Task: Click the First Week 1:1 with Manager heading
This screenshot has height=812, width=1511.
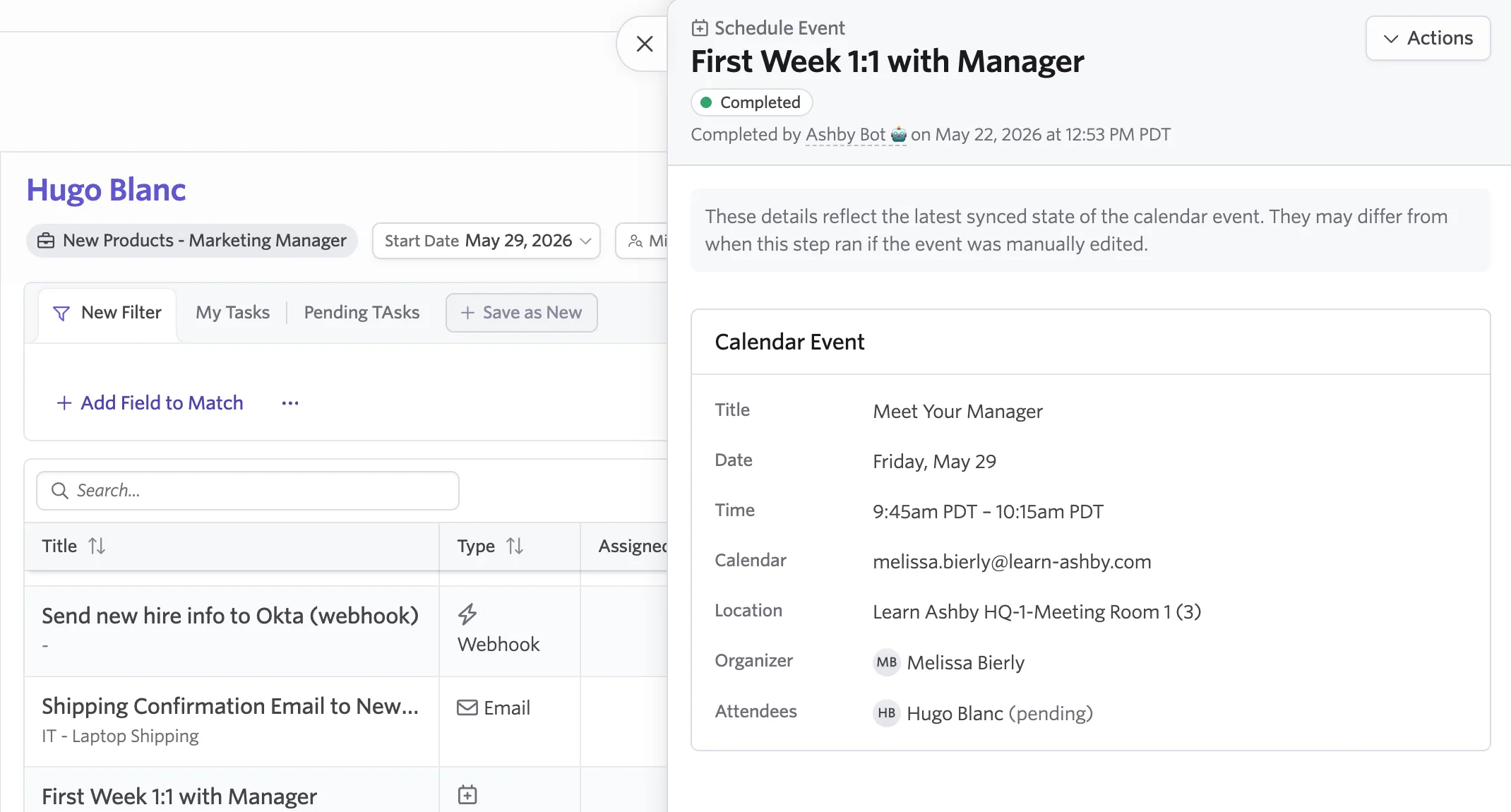Action: 888,61
